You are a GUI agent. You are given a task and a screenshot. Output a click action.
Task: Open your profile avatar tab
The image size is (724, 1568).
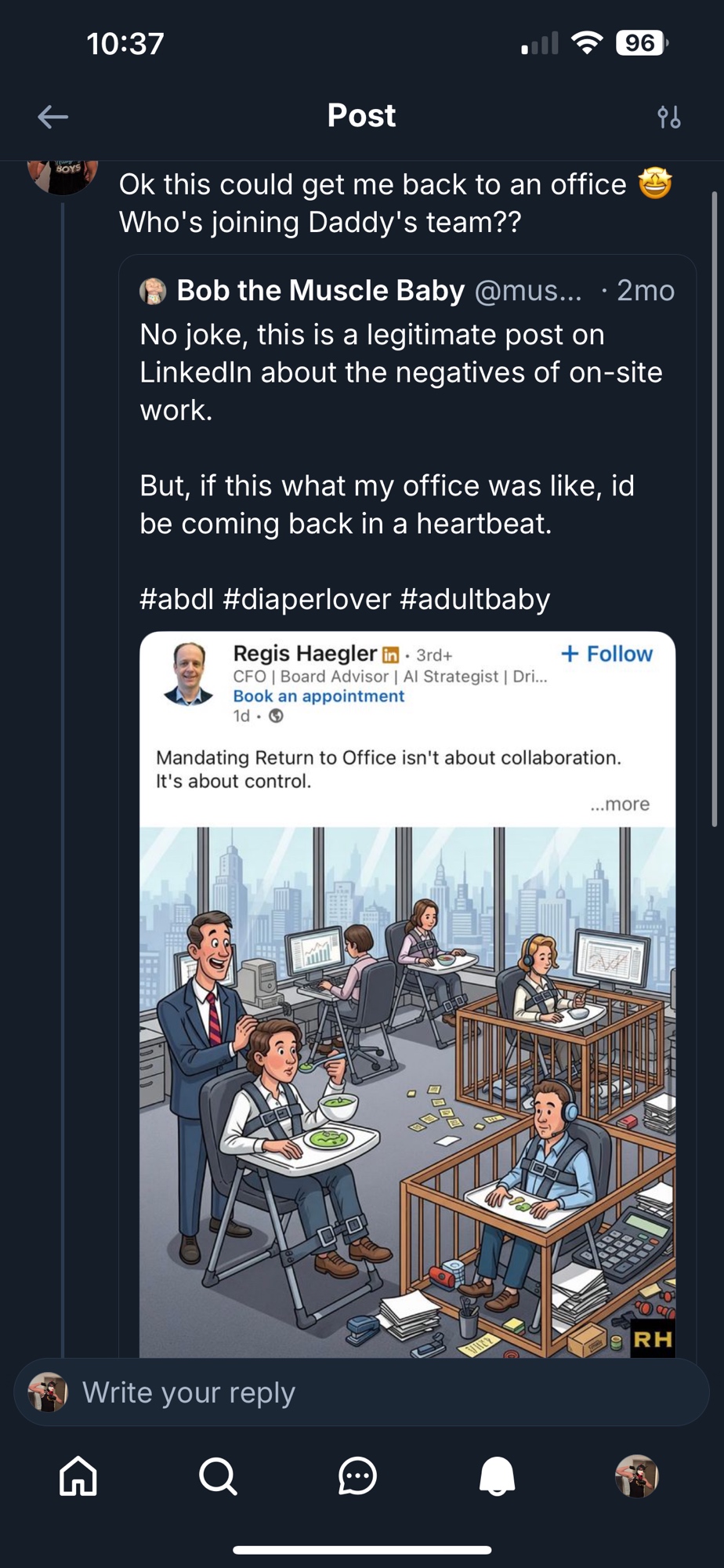(637, 1476)
